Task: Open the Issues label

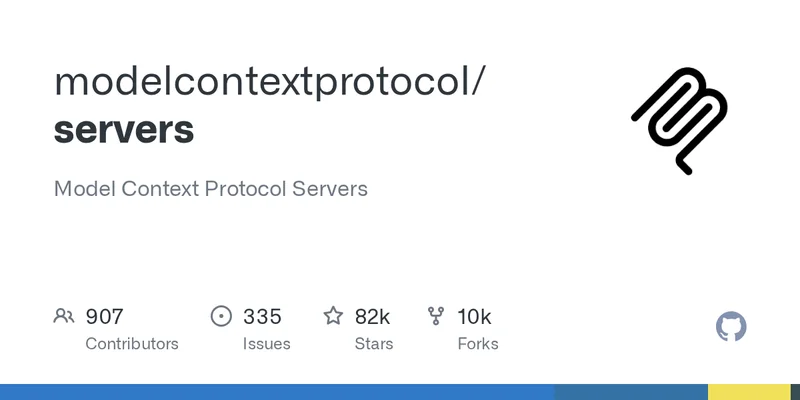Action: (266, 343)
